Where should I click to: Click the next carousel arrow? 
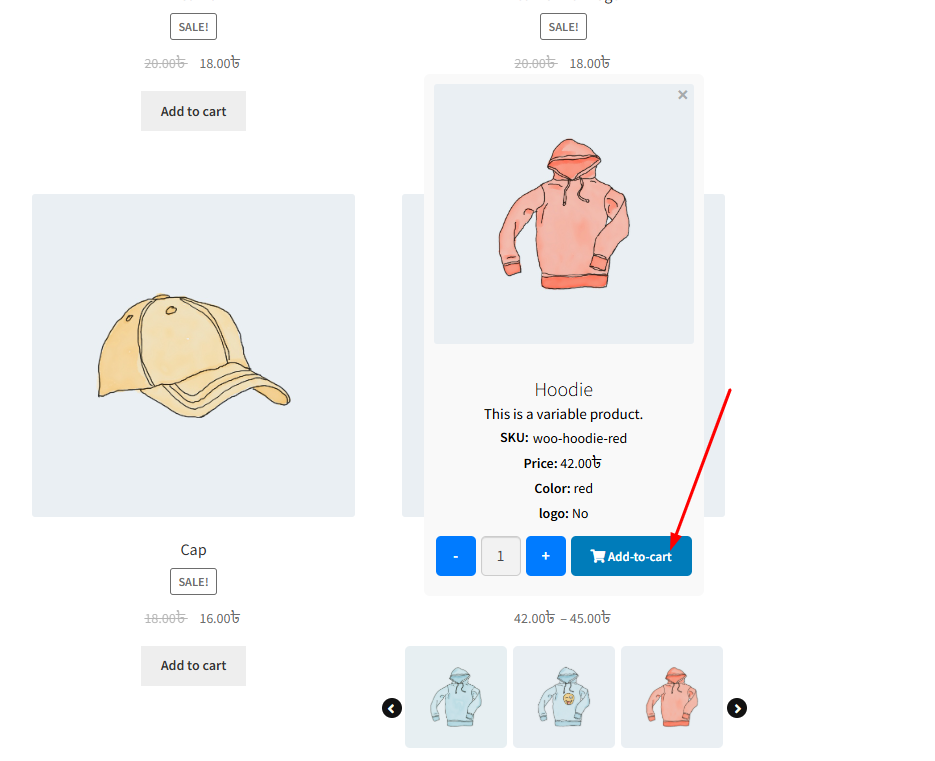[737, 708]
